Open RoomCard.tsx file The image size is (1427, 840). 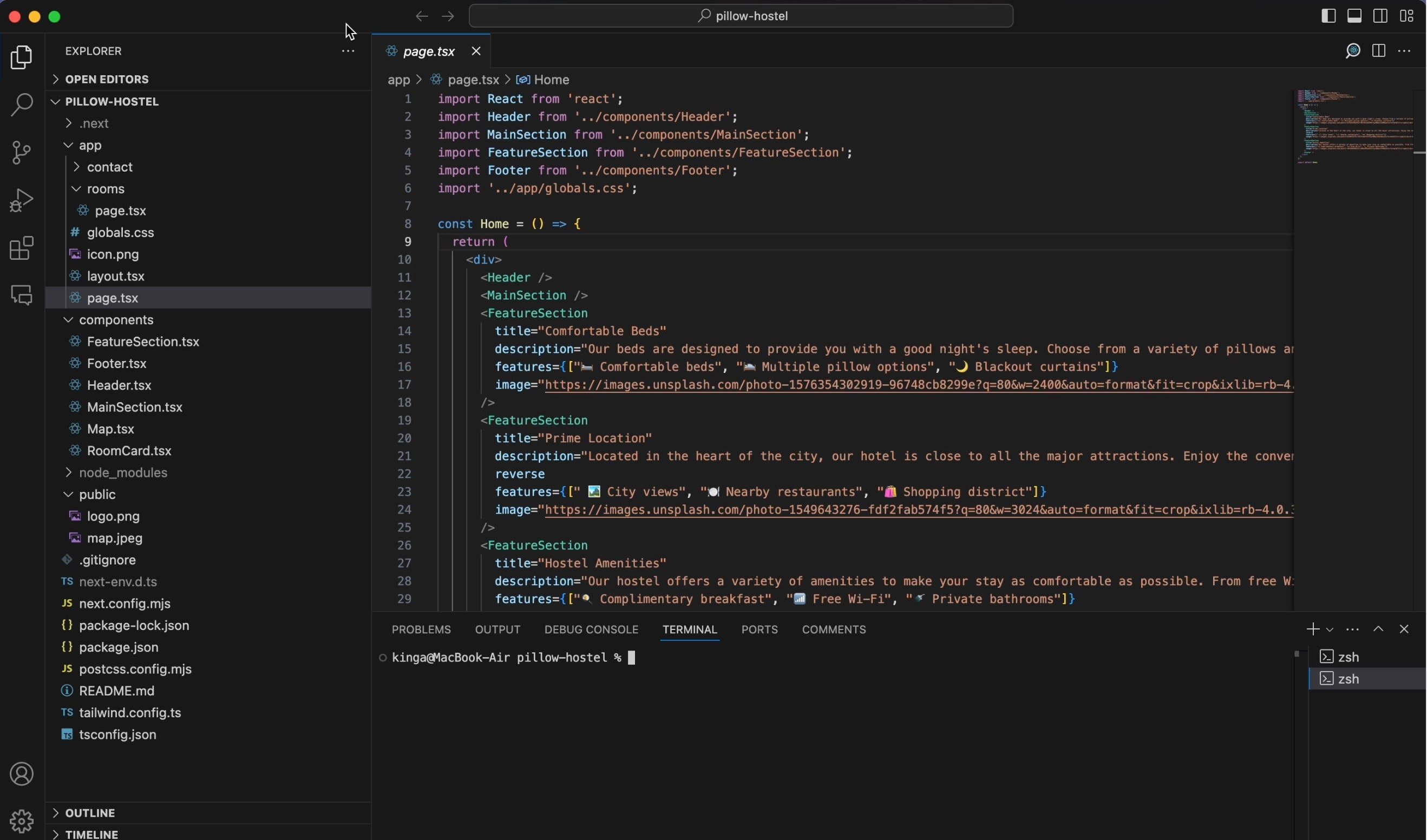pyautogui.click(x=208, y=450)
